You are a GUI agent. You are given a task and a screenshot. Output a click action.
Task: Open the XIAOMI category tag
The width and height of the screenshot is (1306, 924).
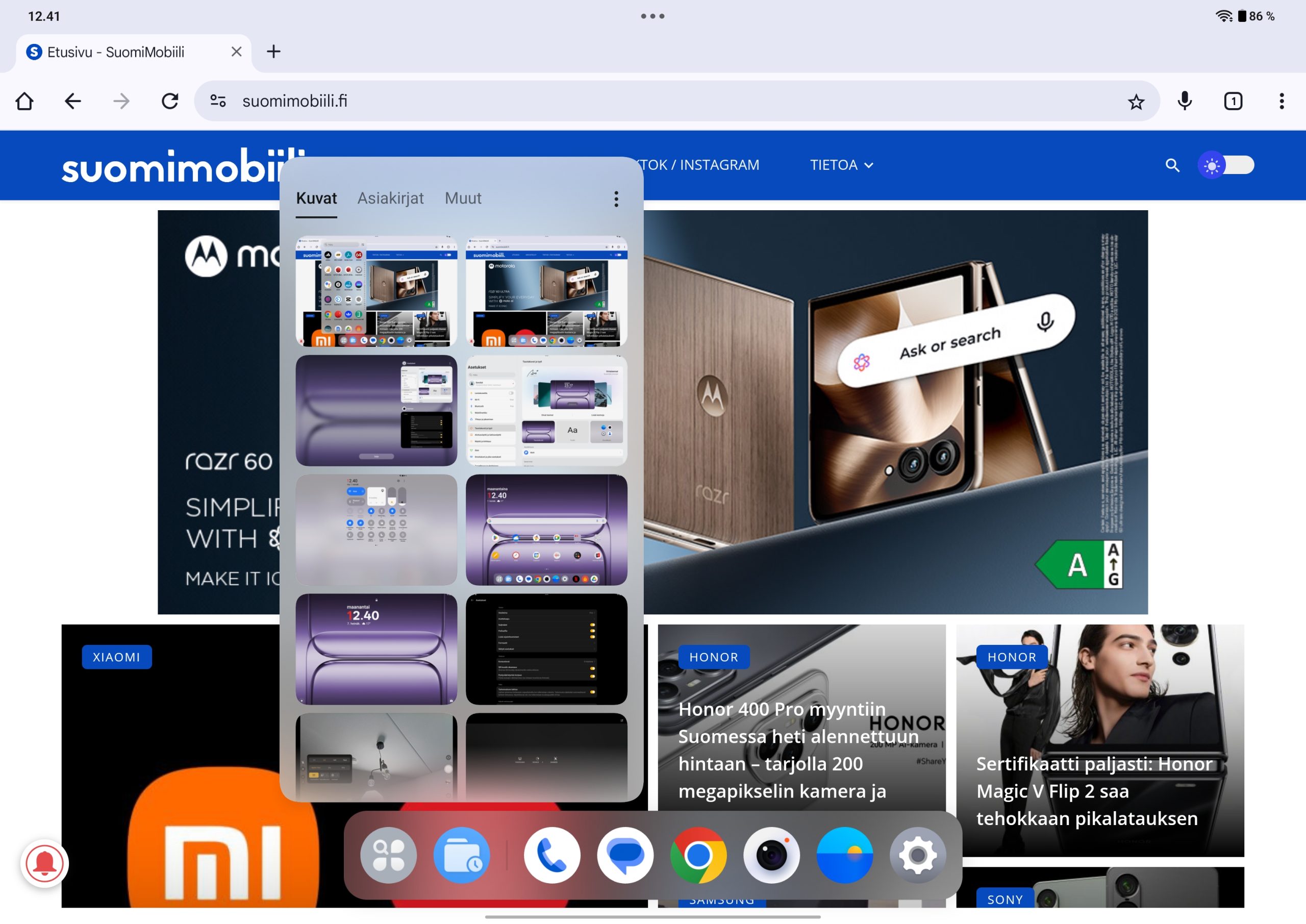(x=117, y=657)
